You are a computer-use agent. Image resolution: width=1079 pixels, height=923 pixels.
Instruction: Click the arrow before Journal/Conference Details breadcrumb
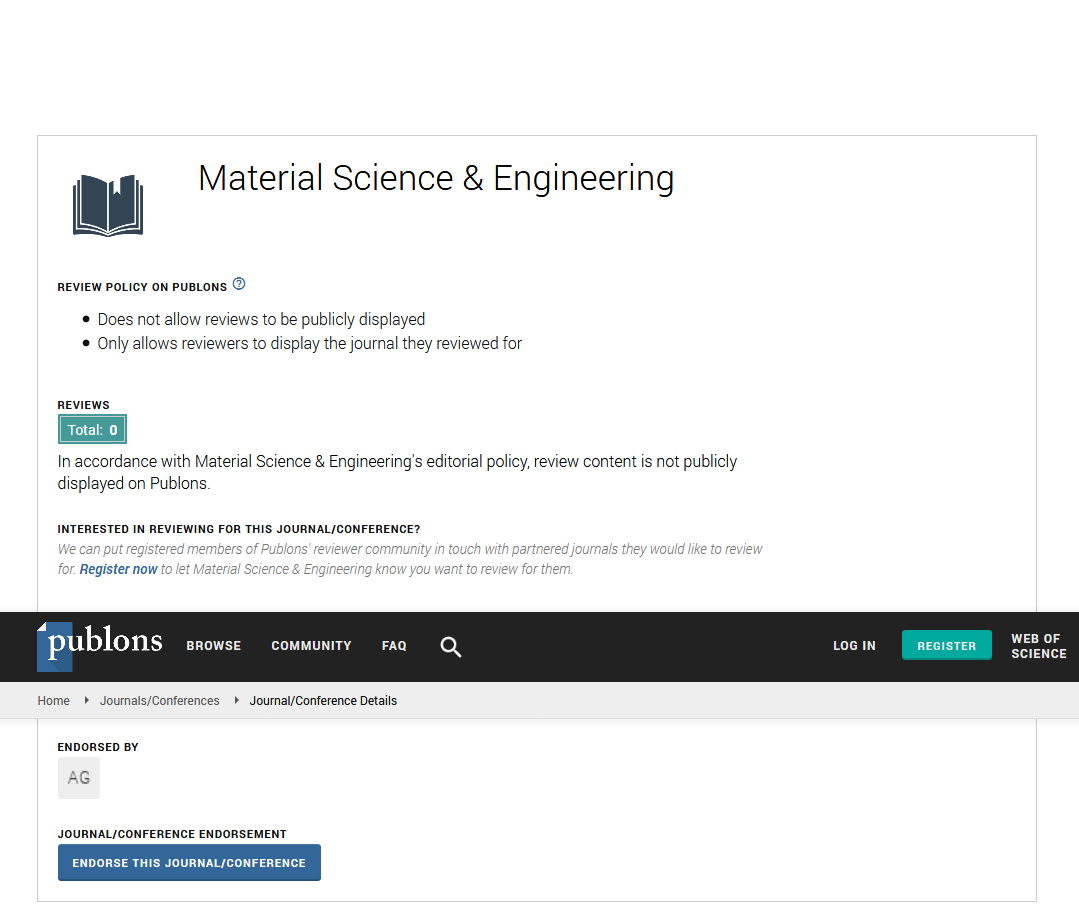[237, 701]
